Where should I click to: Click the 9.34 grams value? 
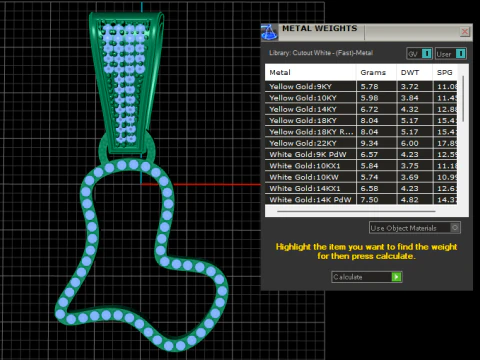point(369,143)
